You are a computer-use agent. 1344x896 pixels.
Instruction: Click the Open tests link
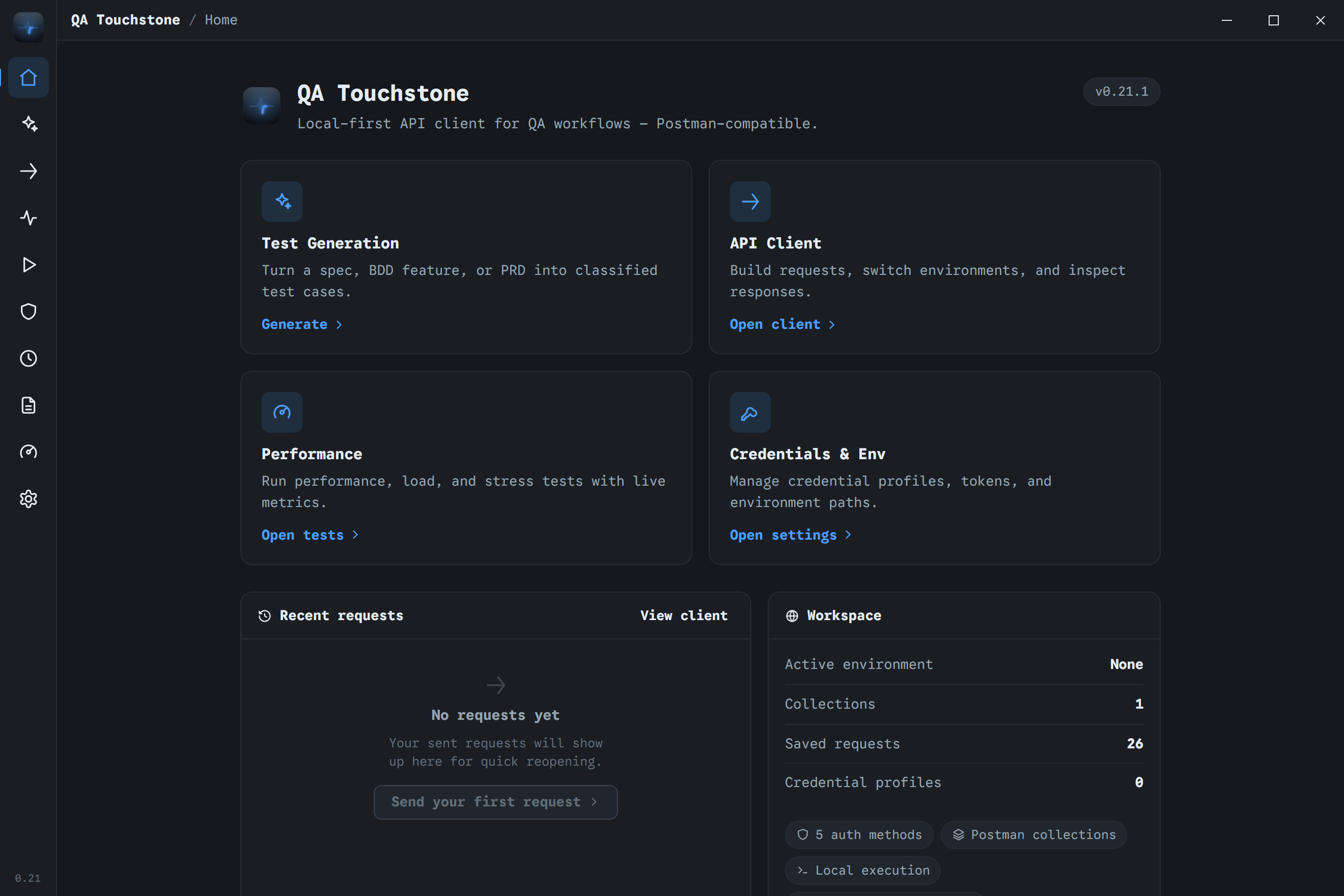click(310, 535)
